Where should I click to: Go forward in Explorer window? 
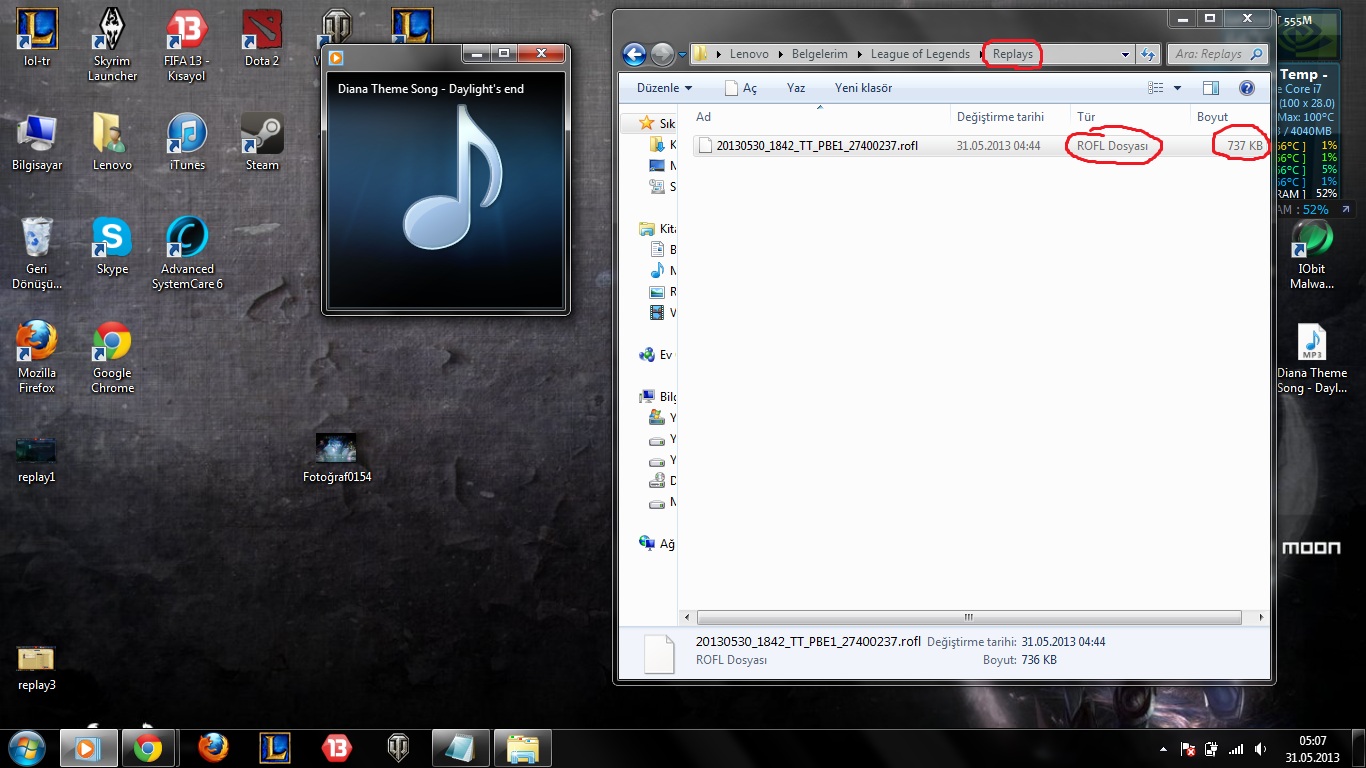661,54
